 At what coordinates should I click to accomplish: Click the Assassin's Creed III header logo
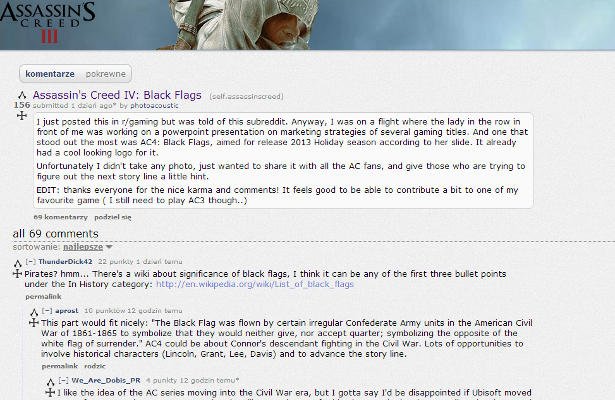tap(47, 22)
